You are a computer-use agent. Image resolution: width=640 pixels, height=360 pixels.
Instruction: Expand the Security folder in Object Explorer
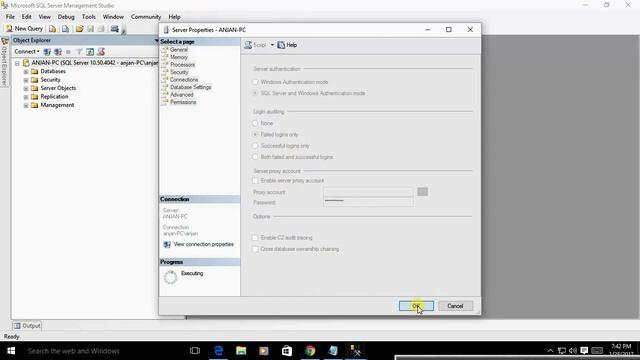click(26, 80)
